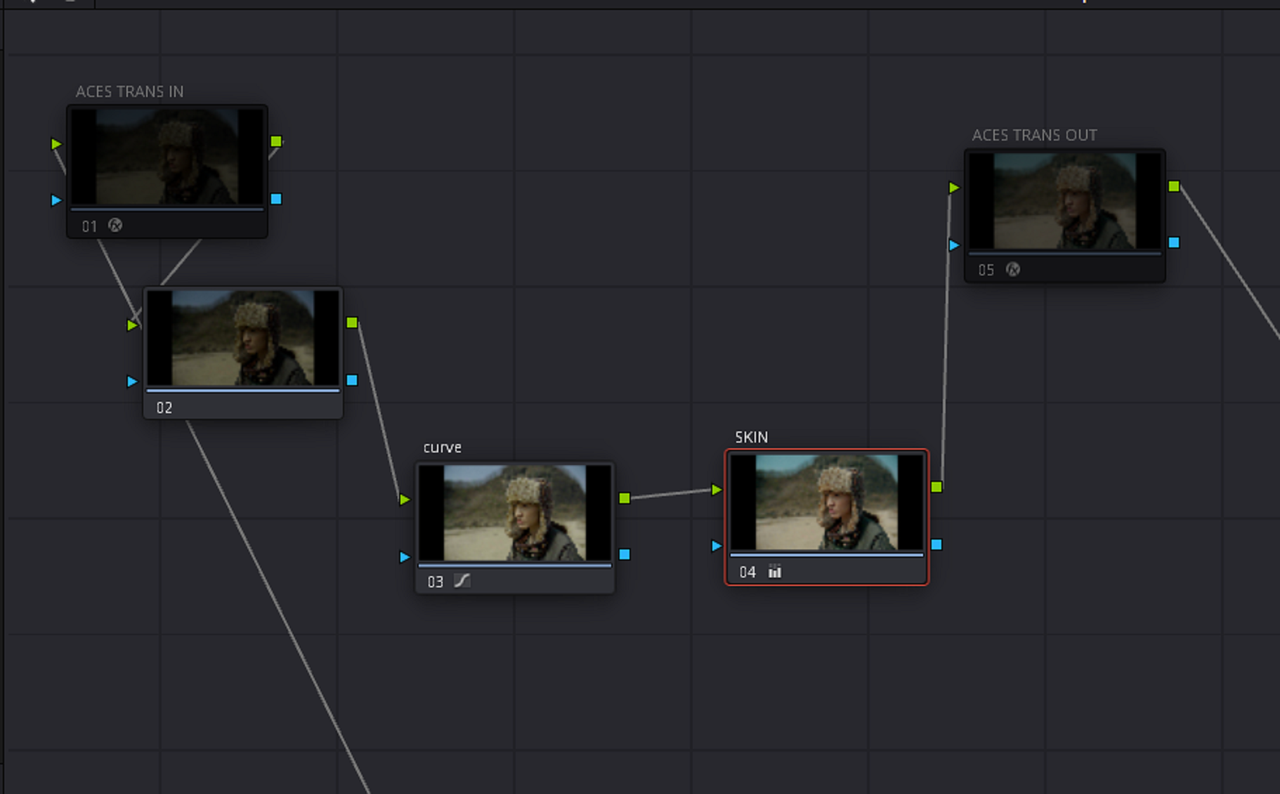Screen dimensions: 1280x794
Task: Select node 02 thumbnail
Action: 243,338
